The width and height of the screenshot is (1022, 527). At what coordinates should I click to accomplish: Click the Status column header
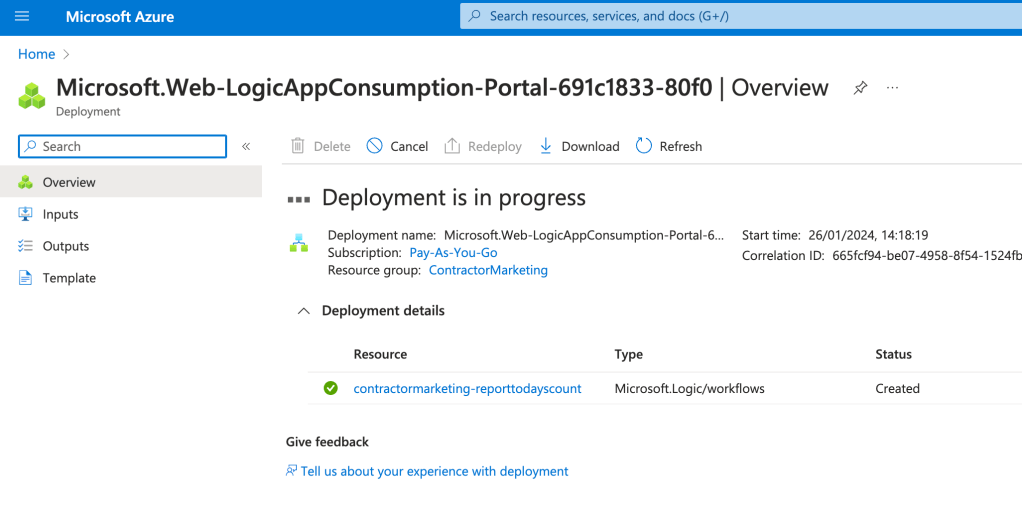coord(894,354)
